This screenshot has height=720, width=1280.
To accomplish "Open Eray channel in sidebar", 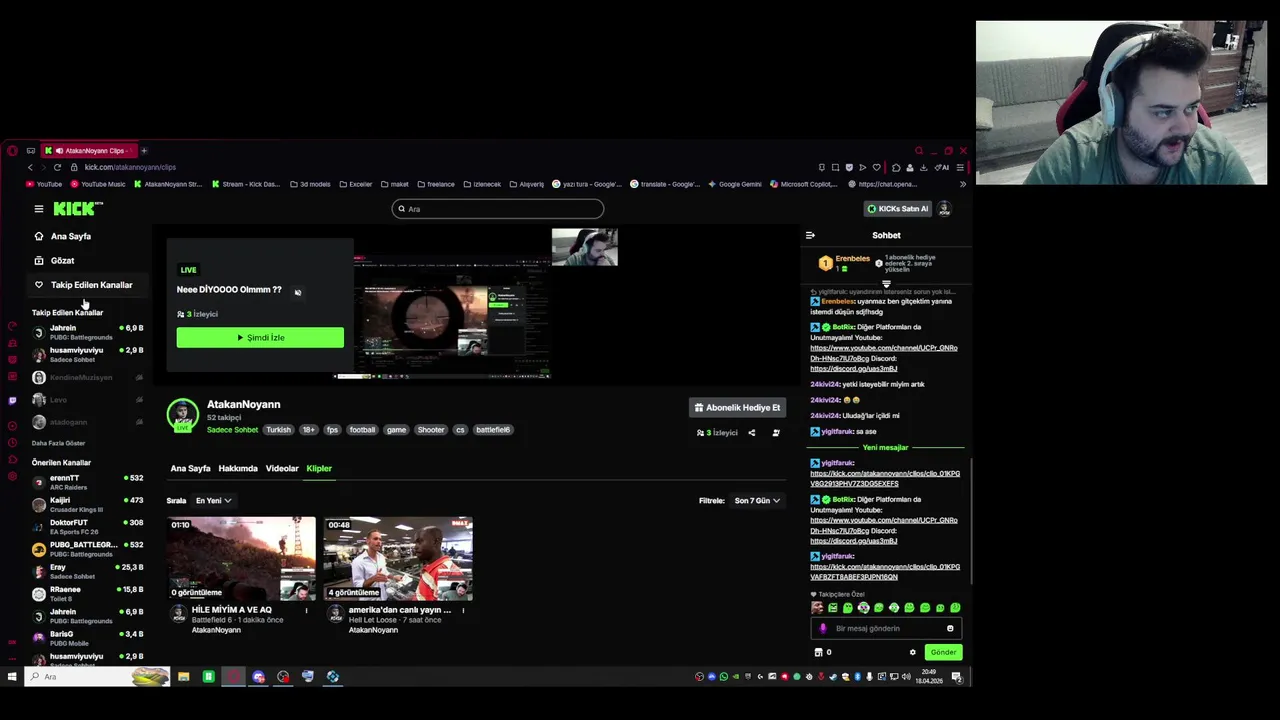I will (88, 572).
